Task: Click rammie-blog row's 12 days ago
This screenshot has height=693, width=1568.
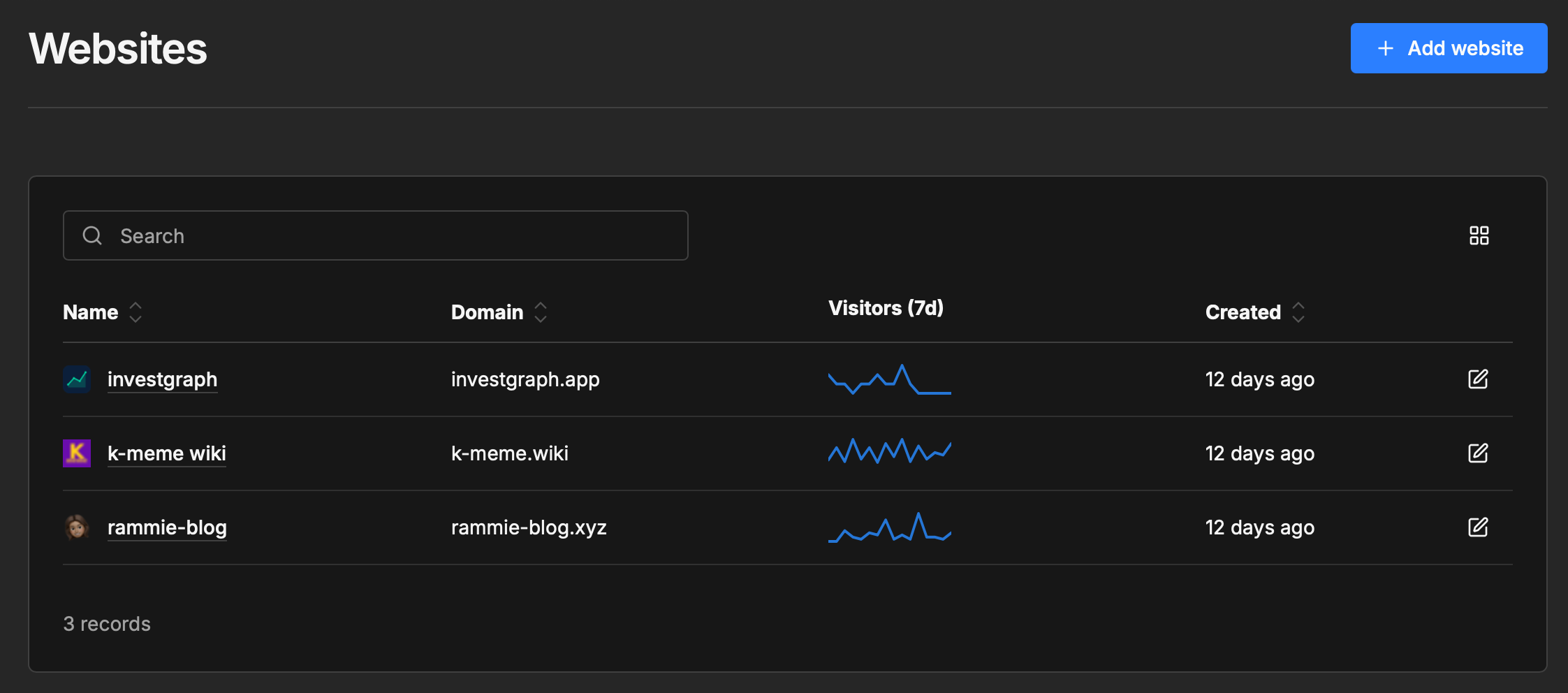Action: click(1260, 527)
